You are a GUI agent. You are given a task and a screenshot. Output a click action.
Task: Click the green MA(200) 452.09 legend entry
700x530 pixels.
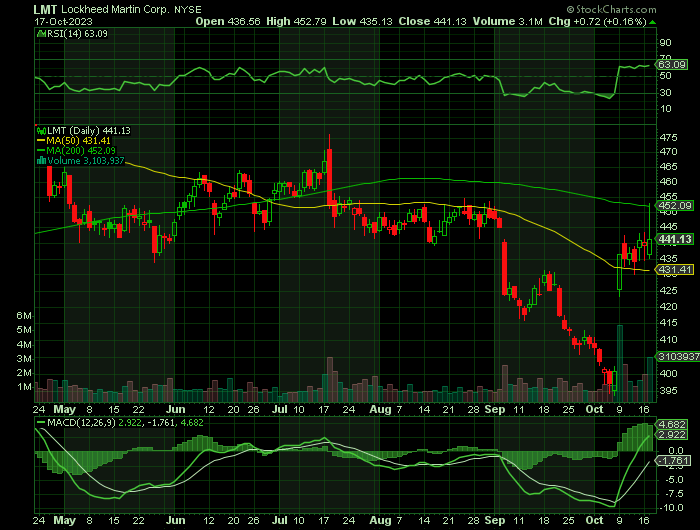coord(76,150)
